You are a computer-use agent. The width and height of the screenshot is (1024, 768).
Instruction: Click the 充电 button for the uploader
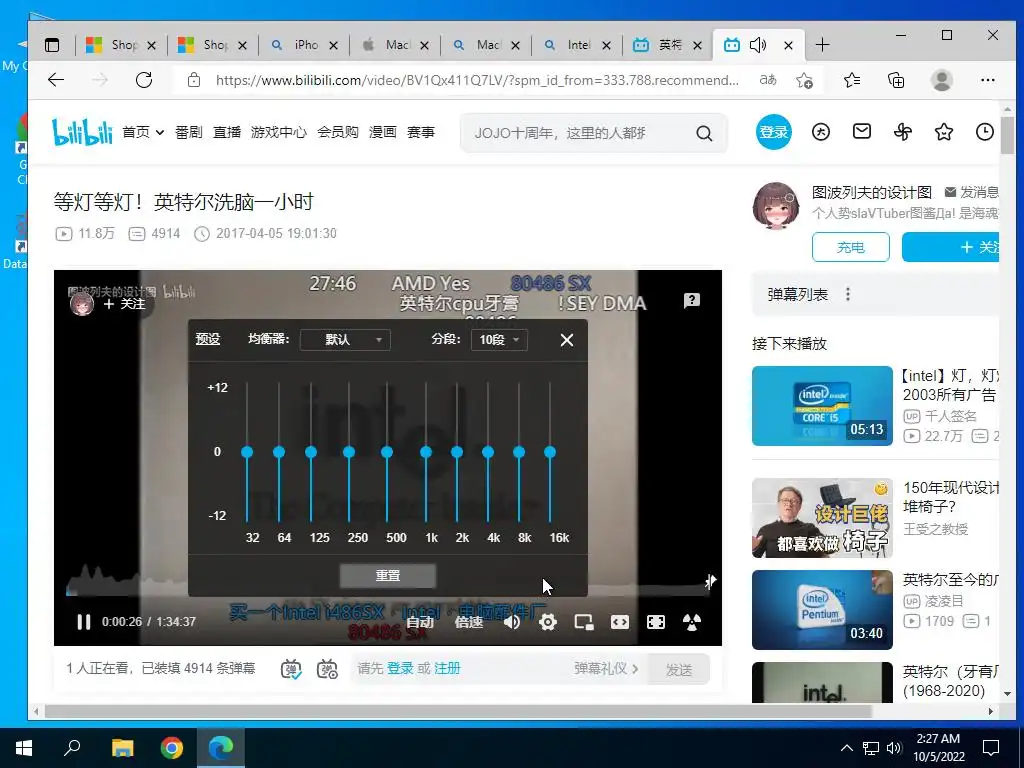850,247
